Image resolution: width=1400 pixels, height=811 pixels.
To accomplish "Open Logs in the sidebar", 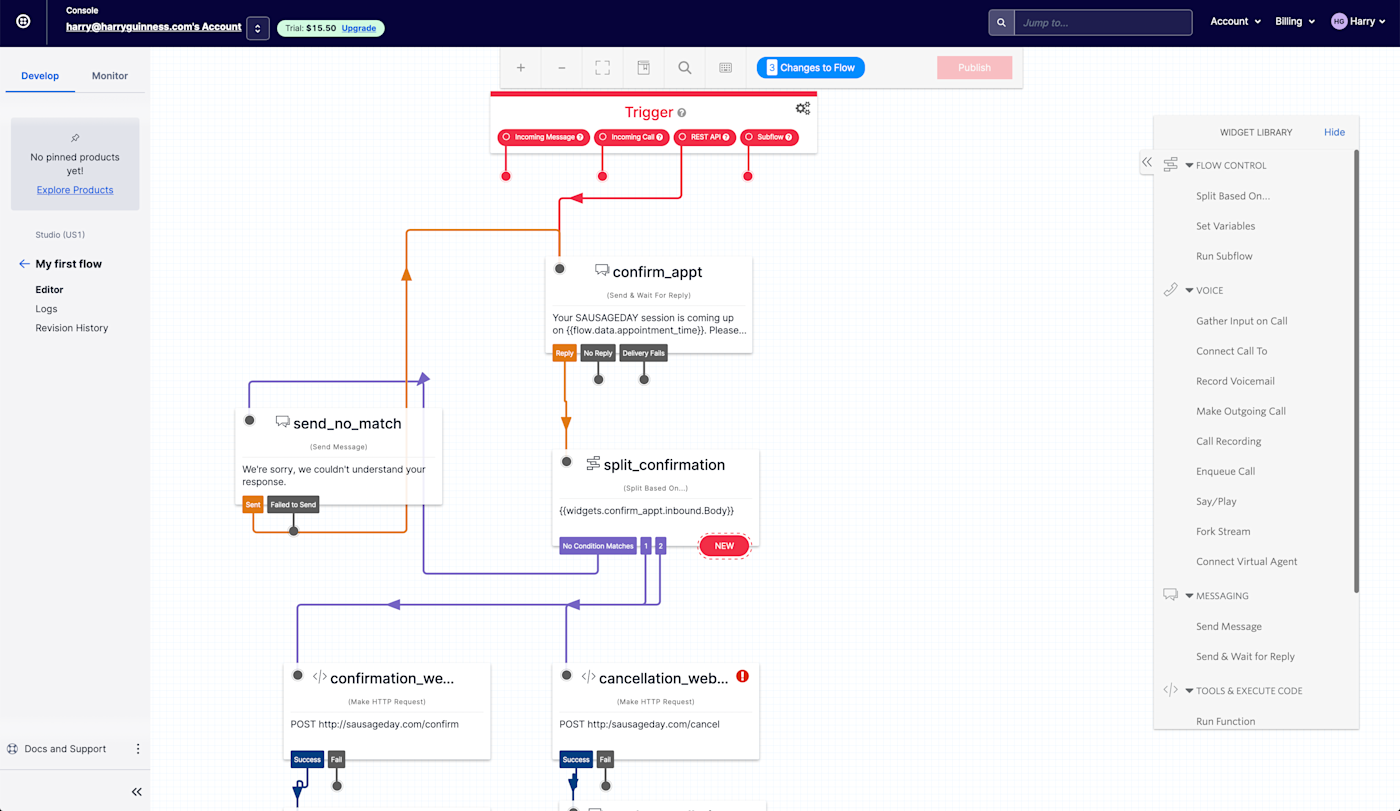I will pos(46,309).
